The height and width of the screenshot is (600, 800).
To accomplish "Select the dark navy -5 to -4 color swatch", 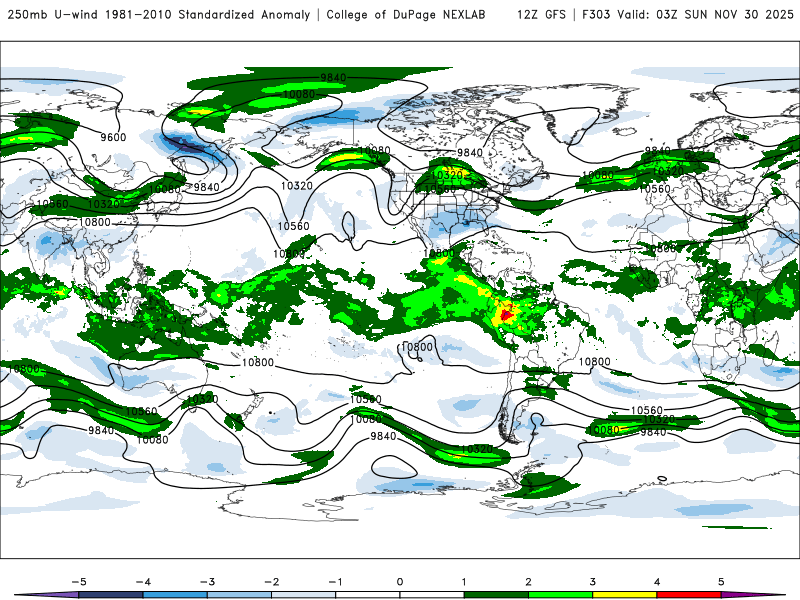I will [111, 595].
